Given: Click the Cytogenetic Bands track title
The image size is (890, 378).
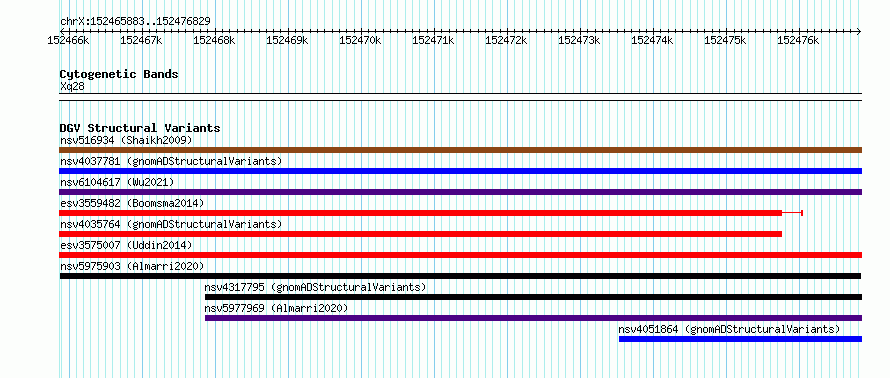Looking at the screenshot, I should (x=119, y=74).
